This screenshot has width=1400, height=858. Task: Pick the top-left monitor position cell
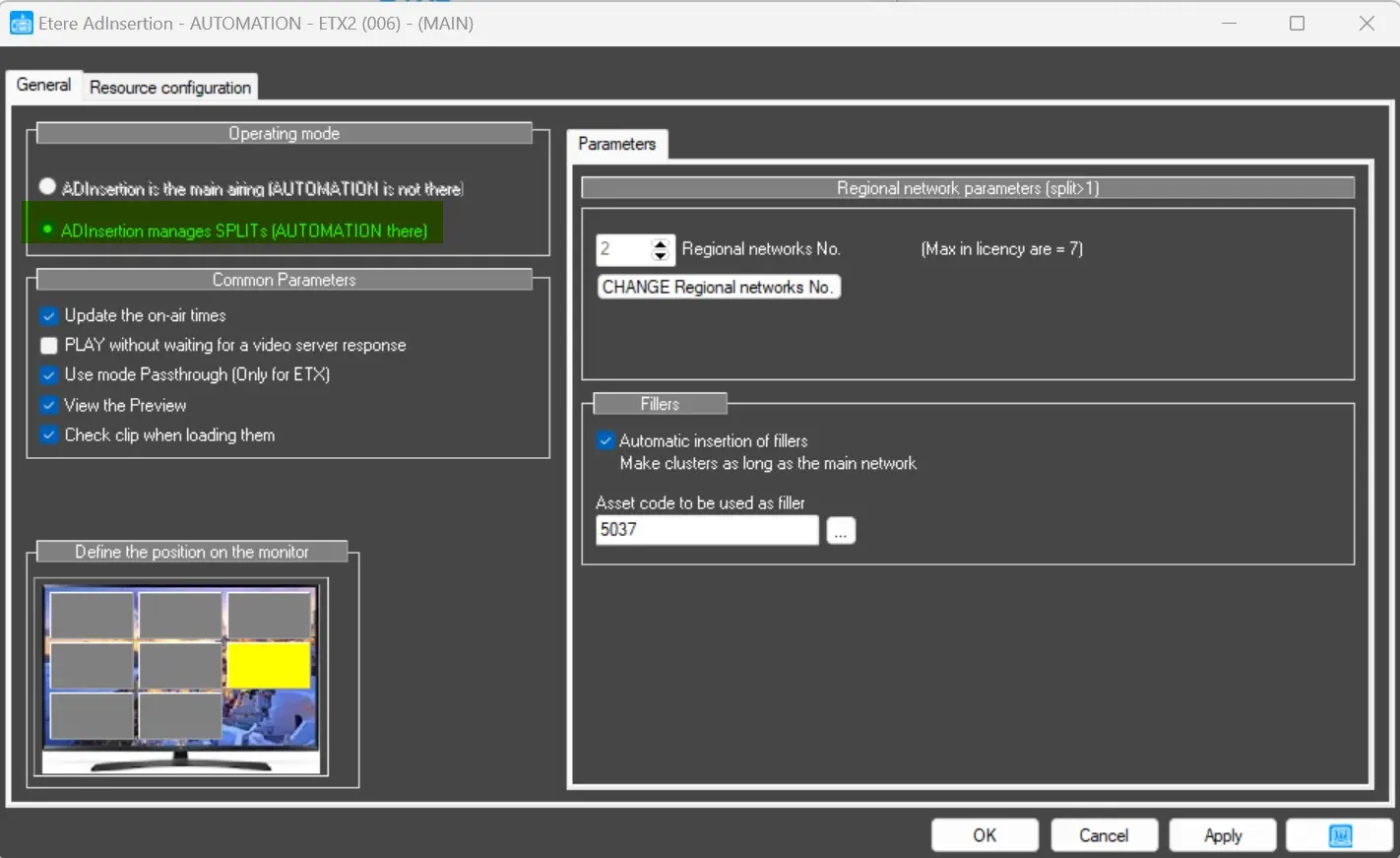92,615
